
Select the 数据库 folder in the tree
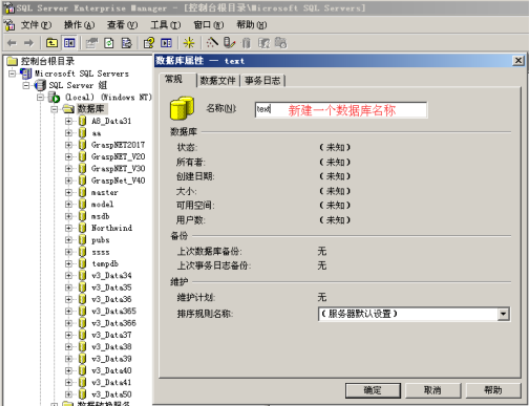click(91, 109)
